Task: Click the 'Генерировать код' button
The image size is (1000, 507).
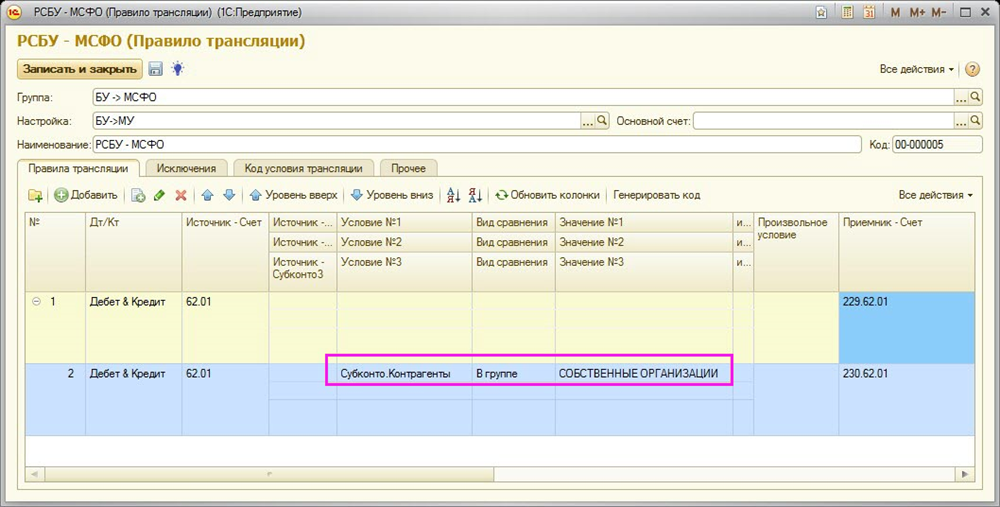Action: (656, 195)
